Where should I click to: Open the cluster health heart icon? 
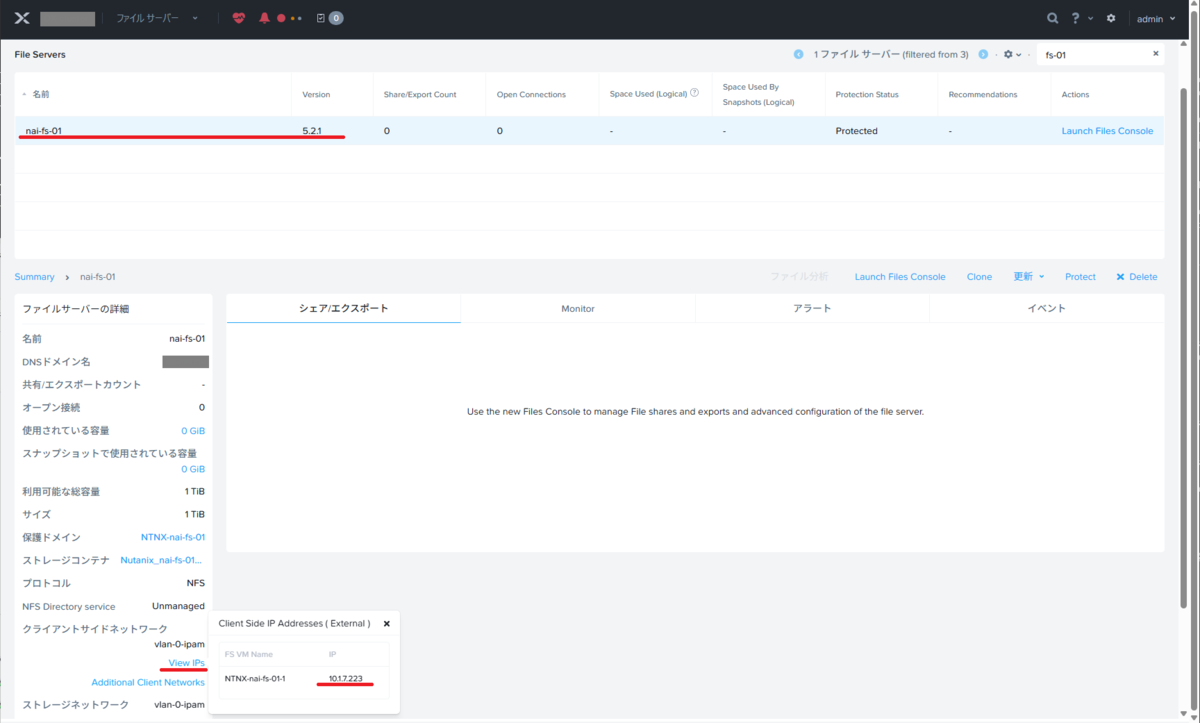238,18
